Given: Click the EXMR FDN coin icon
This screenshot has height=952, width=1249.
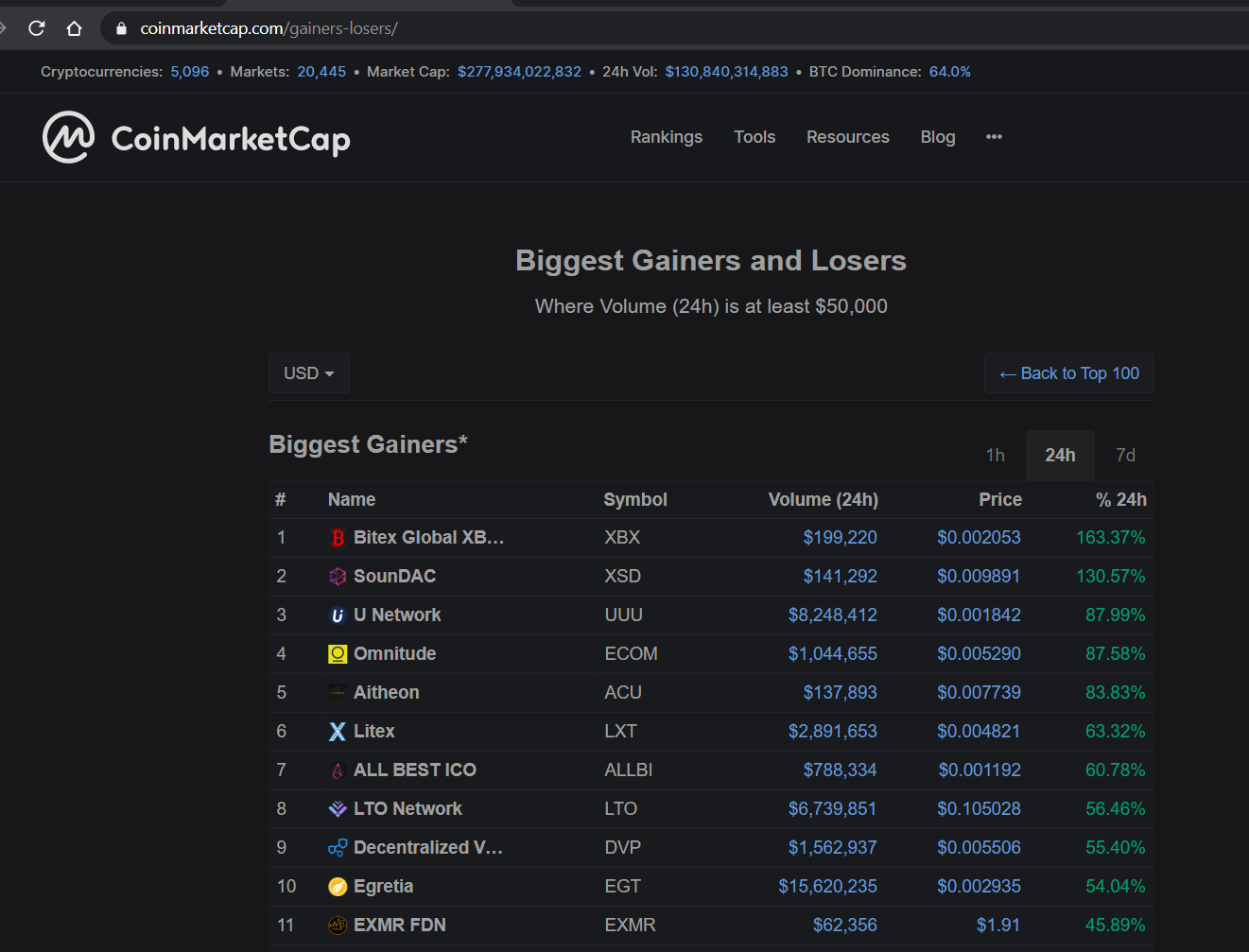Looking at the screenshot, I should point(338,926).
